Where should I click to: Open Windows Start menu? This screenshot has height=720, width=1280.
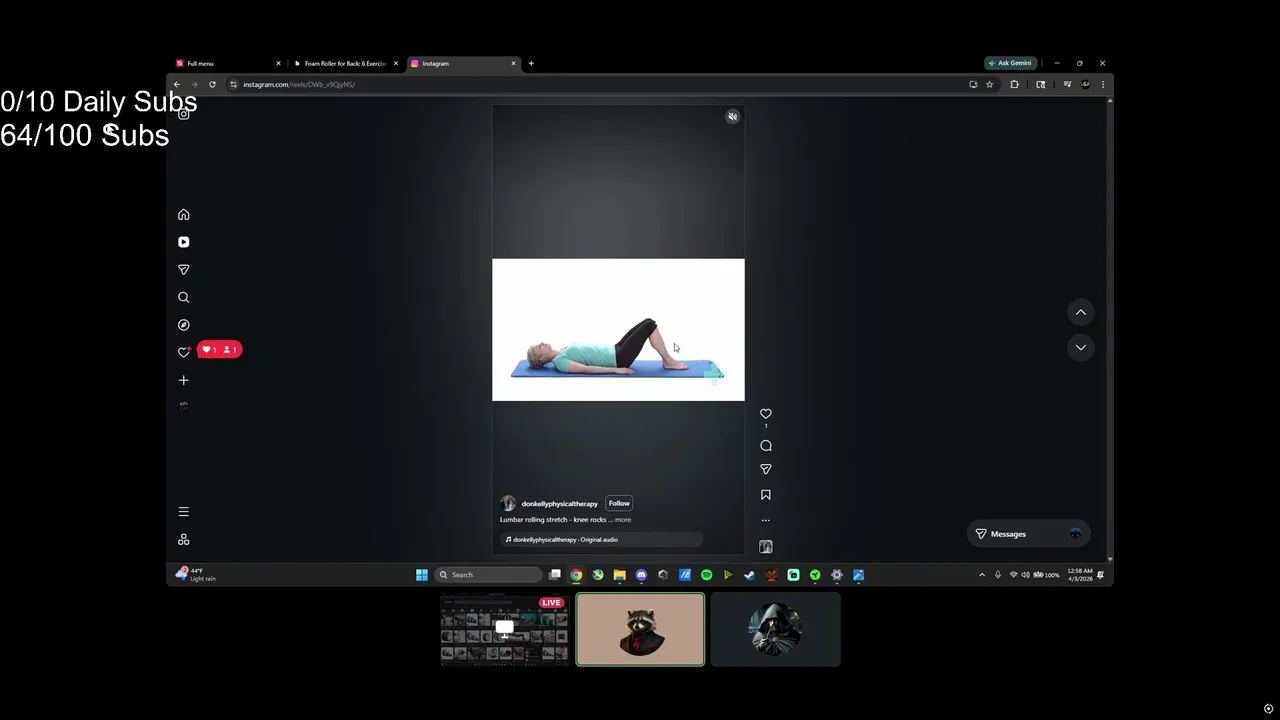(x=422, y=575)
